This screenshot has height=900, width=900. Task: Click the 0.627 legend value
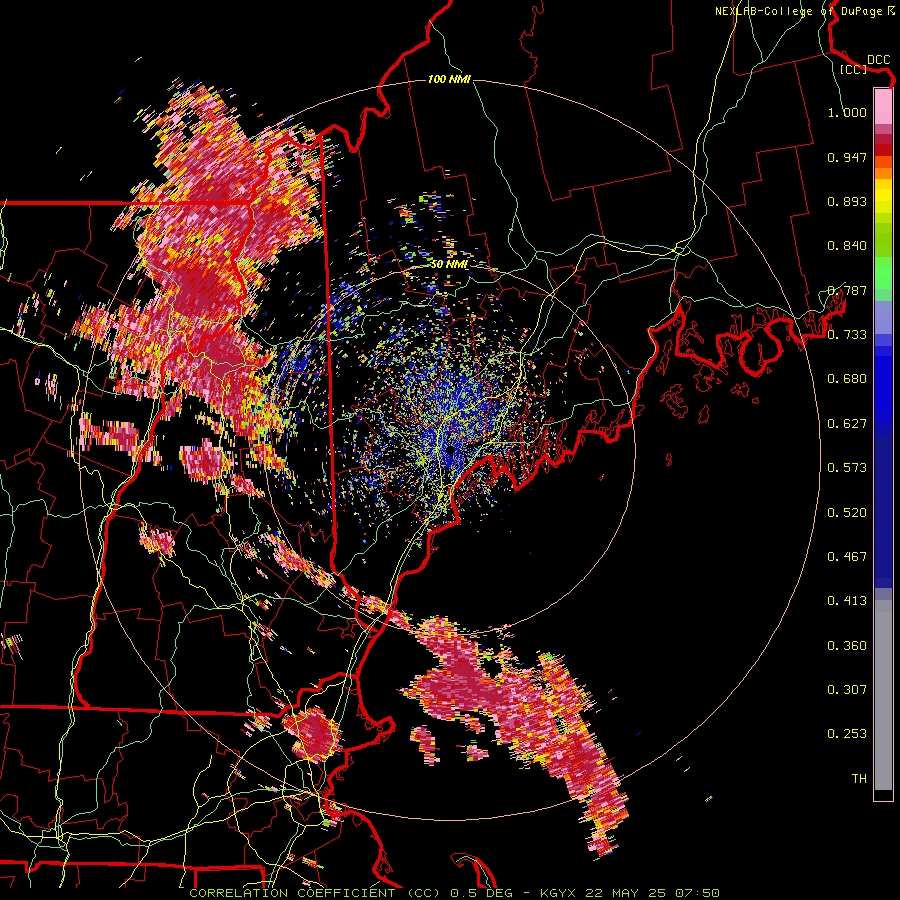click(x=847, y=424)
